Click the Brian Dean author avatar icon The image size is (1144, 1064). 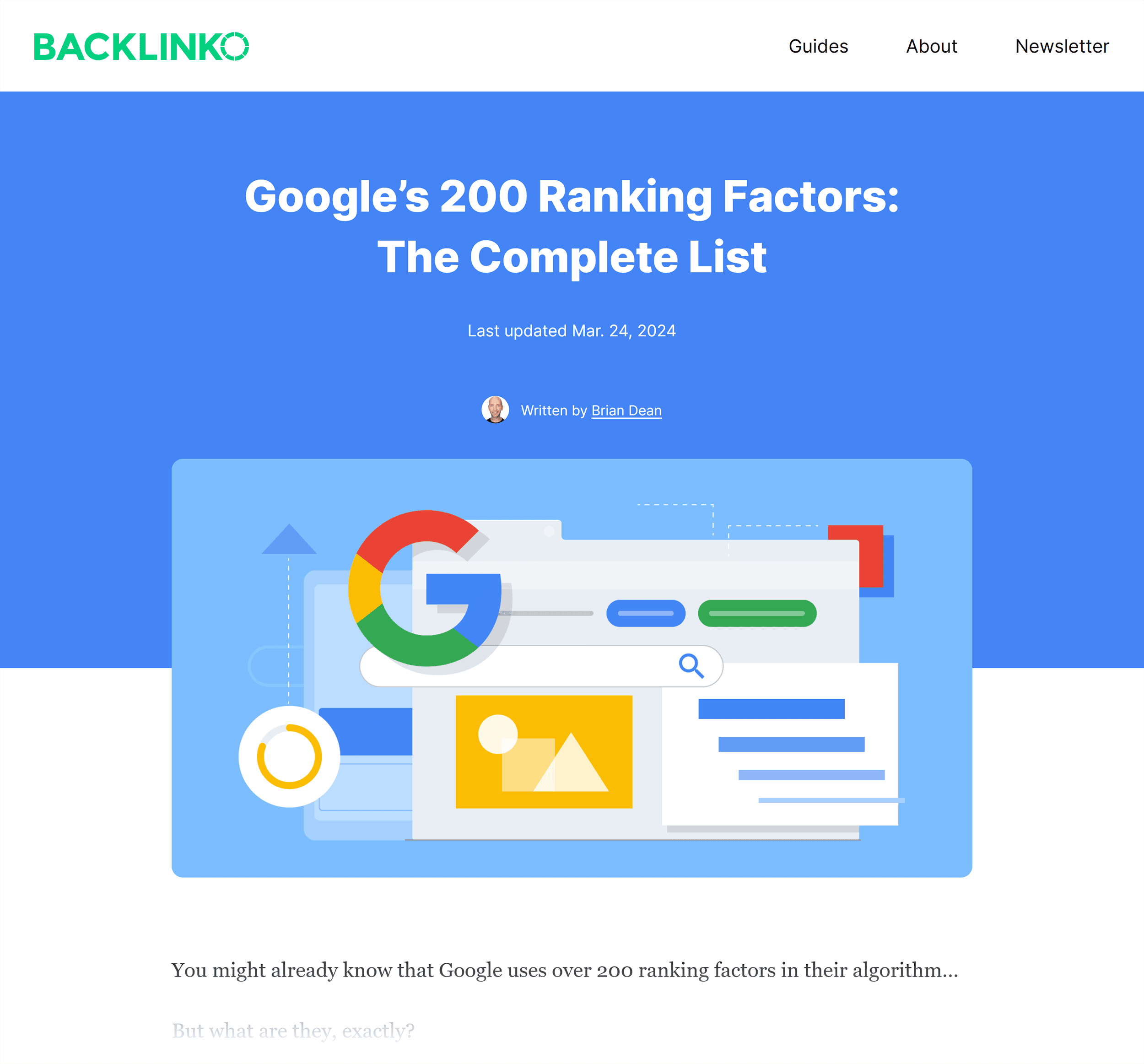495,409
